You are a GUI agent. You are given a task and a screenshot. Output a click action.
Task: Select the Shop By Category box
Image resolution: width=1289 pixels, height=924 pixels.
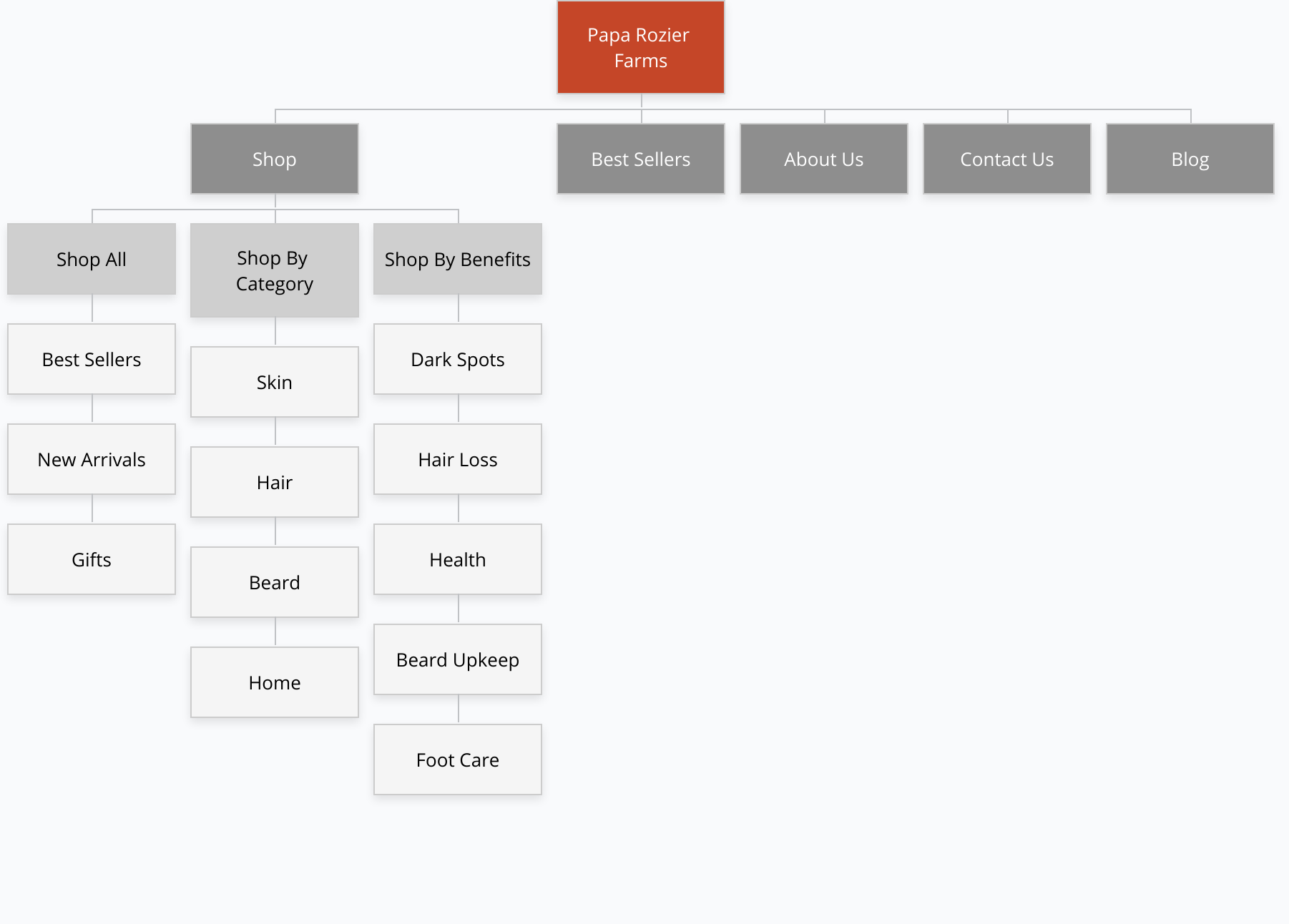(275, 270)
